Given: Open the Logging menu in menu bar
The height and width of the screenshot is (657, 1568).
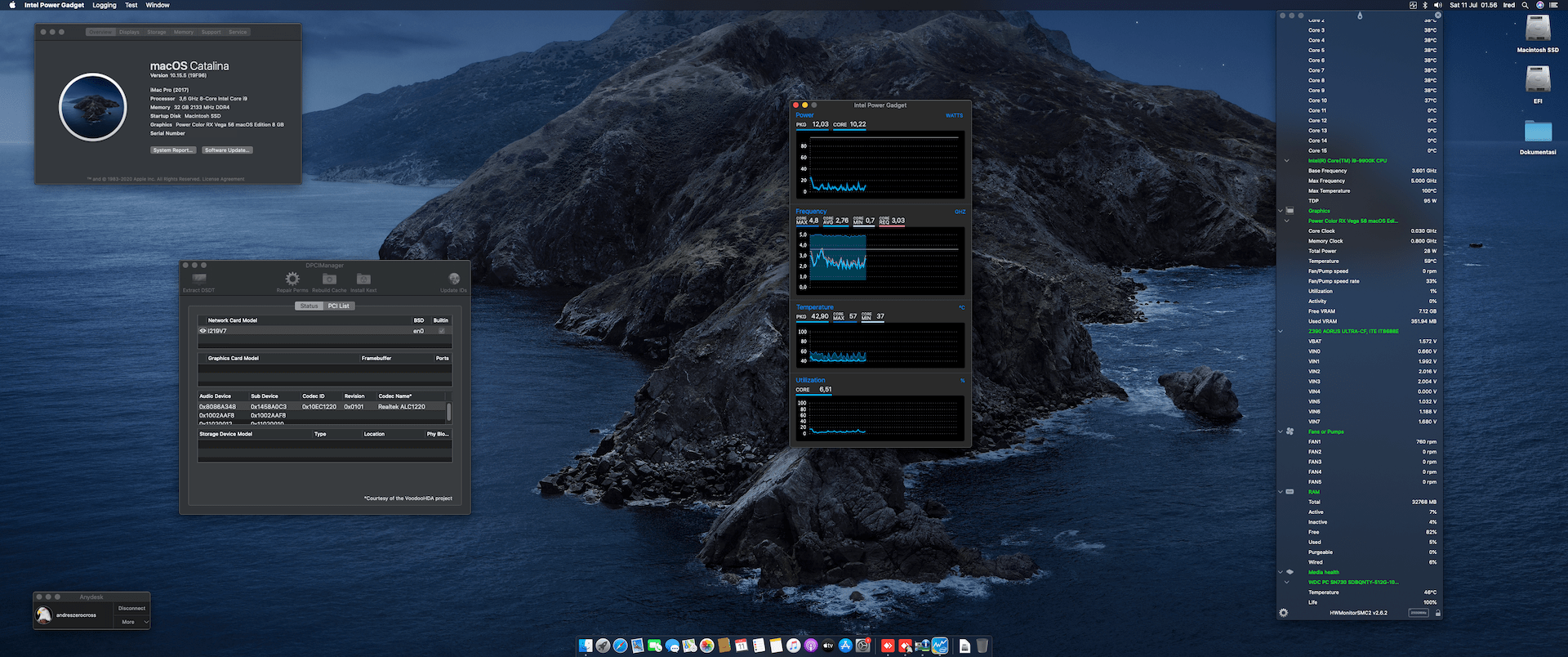Looking at the screenshot, I should 104,5.
